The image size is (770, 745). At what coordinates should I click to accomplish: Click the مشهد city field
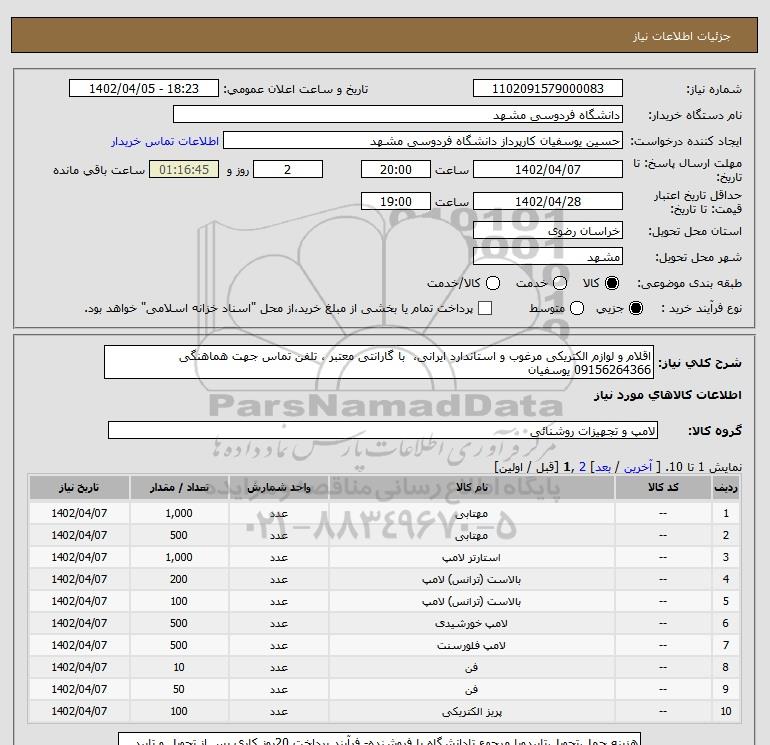pyautogui.click(x=548, y=256)
